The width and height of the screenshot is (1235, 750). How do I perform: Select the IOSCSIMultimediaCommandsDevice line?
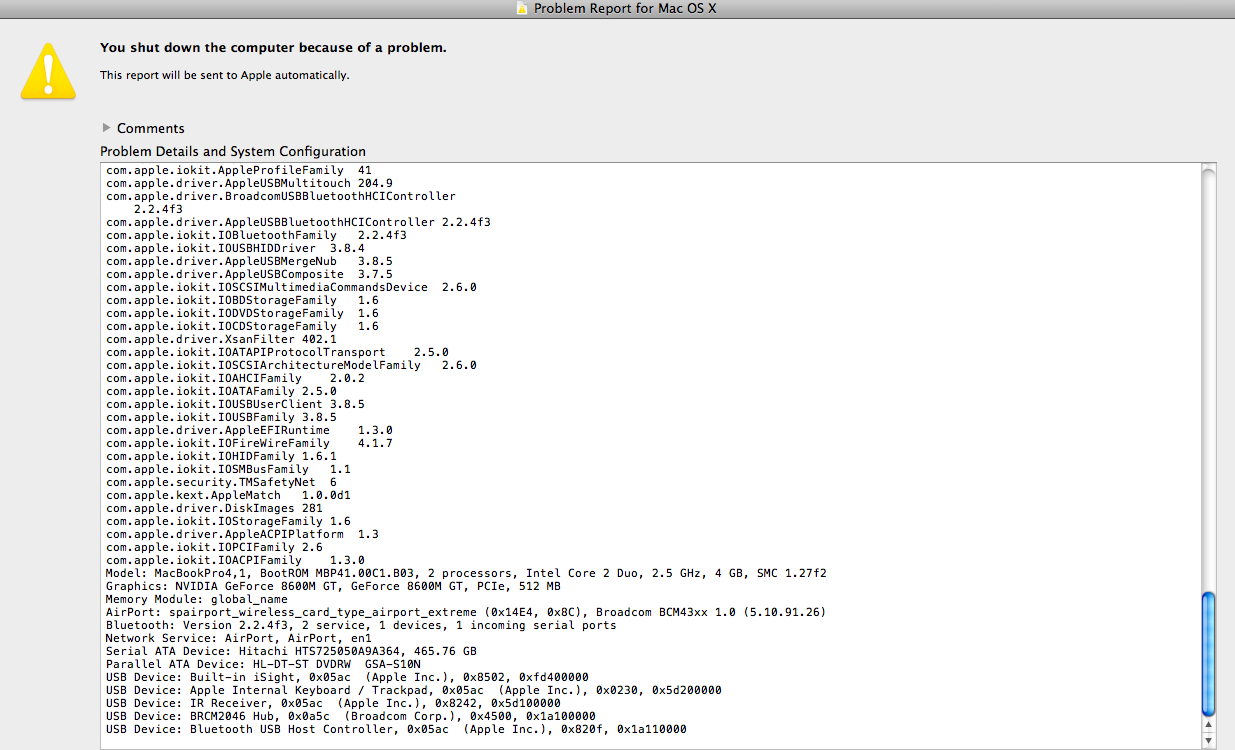pyautogui.click(x=291, y=287)
